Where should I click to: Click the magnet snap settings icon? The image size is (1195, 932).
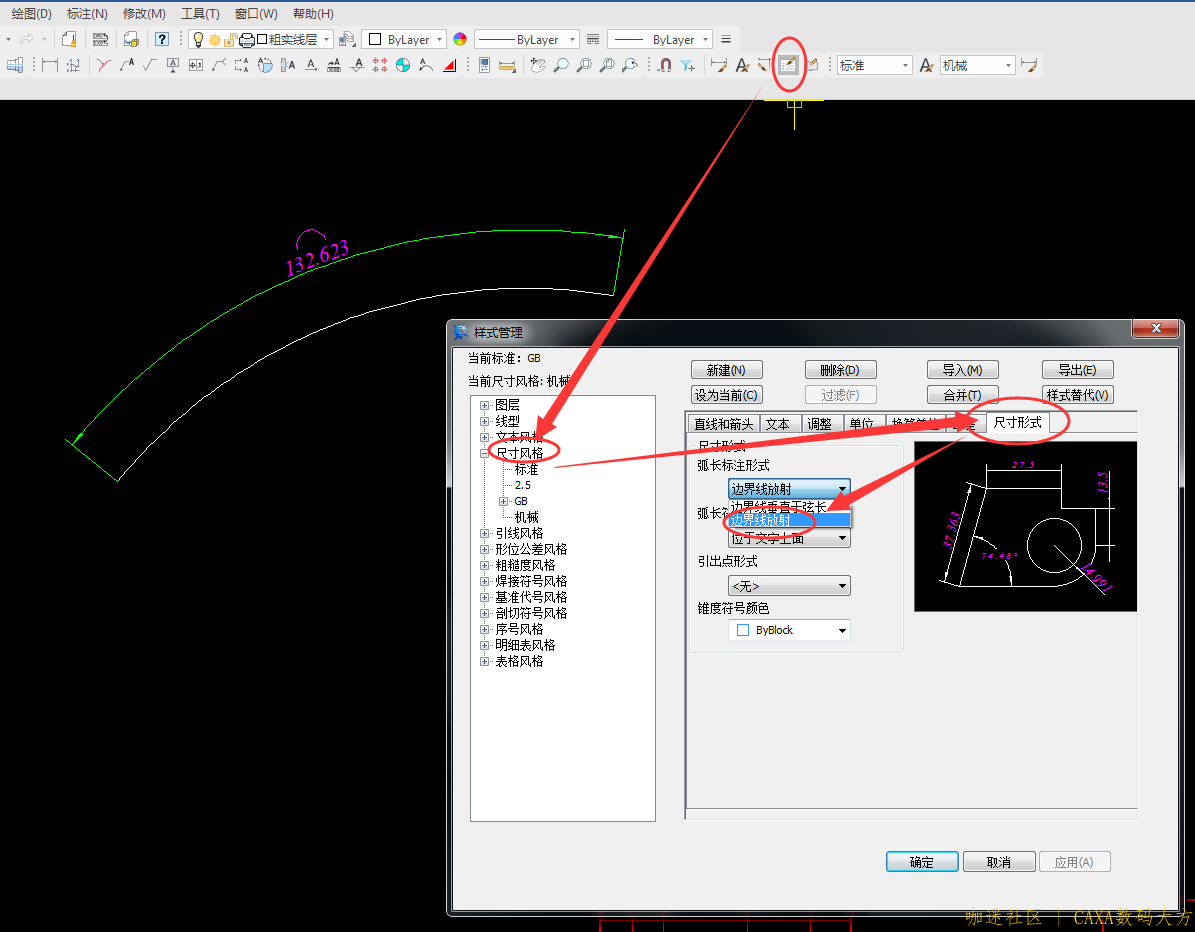coord(665,66)
